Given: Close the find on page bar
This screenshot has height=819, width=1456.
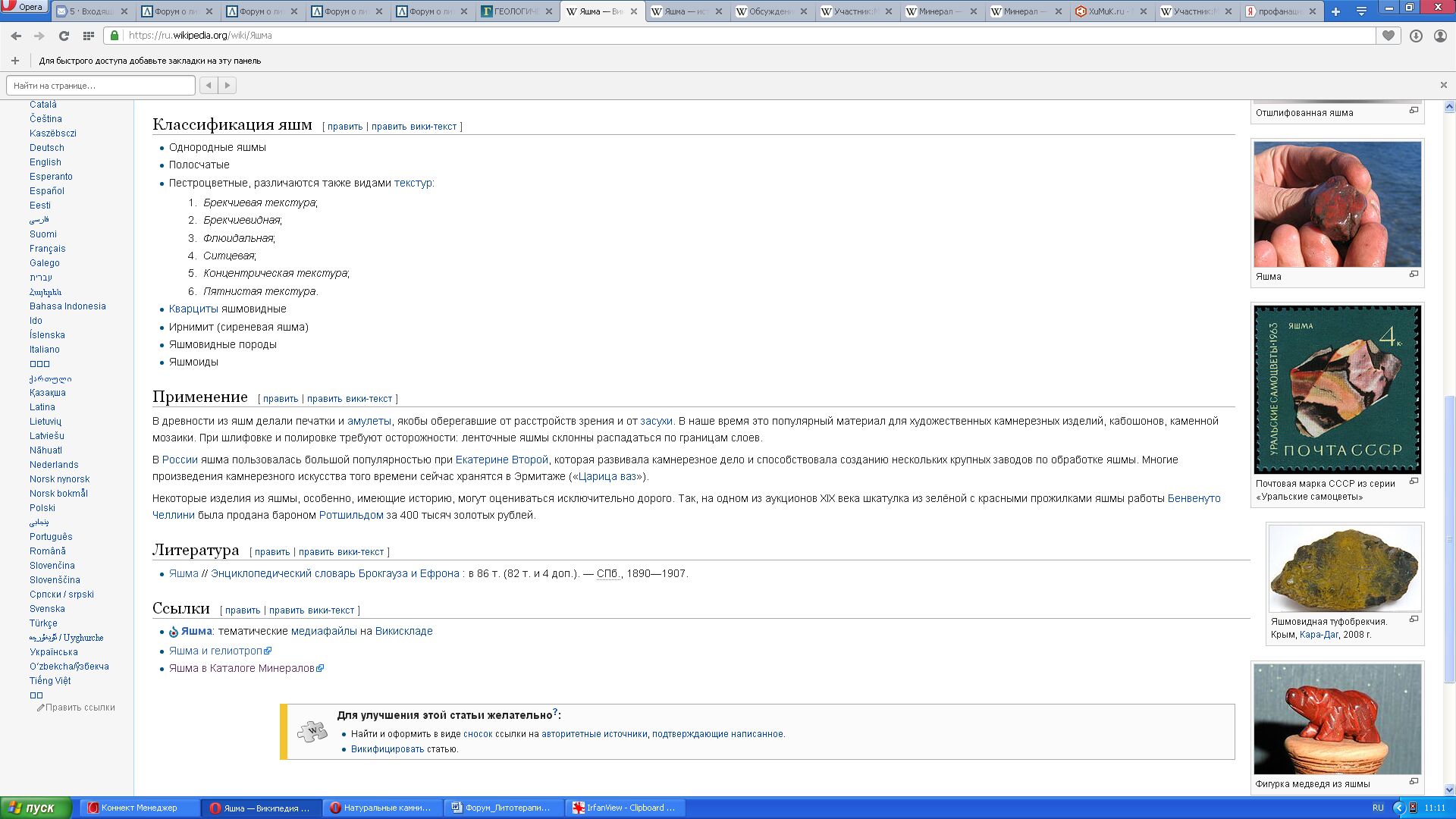Looking at the screenshot, I should pyautogui.click(x=1443, y=85).
